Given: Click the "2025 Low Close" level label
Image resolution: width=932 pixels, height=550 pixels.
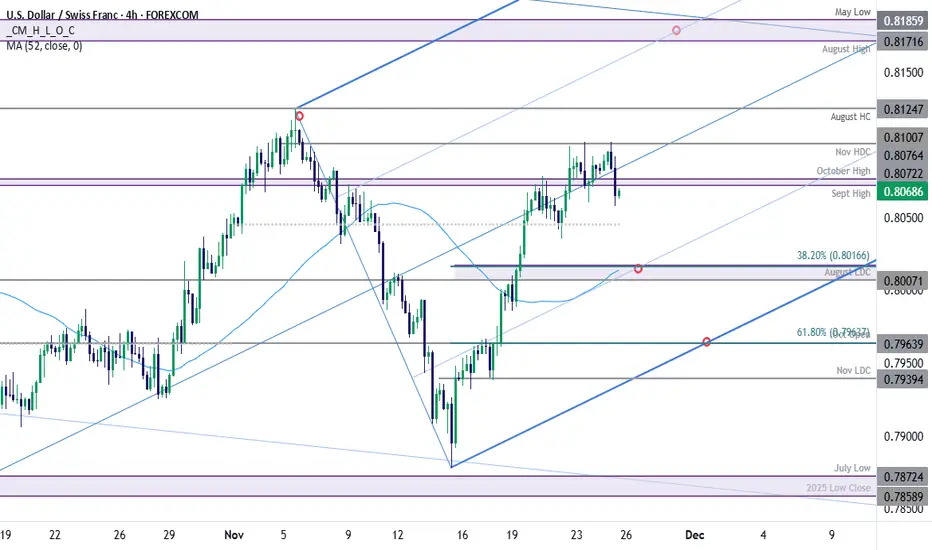Looking at the screenshot, I should click(x=838, y=488).
